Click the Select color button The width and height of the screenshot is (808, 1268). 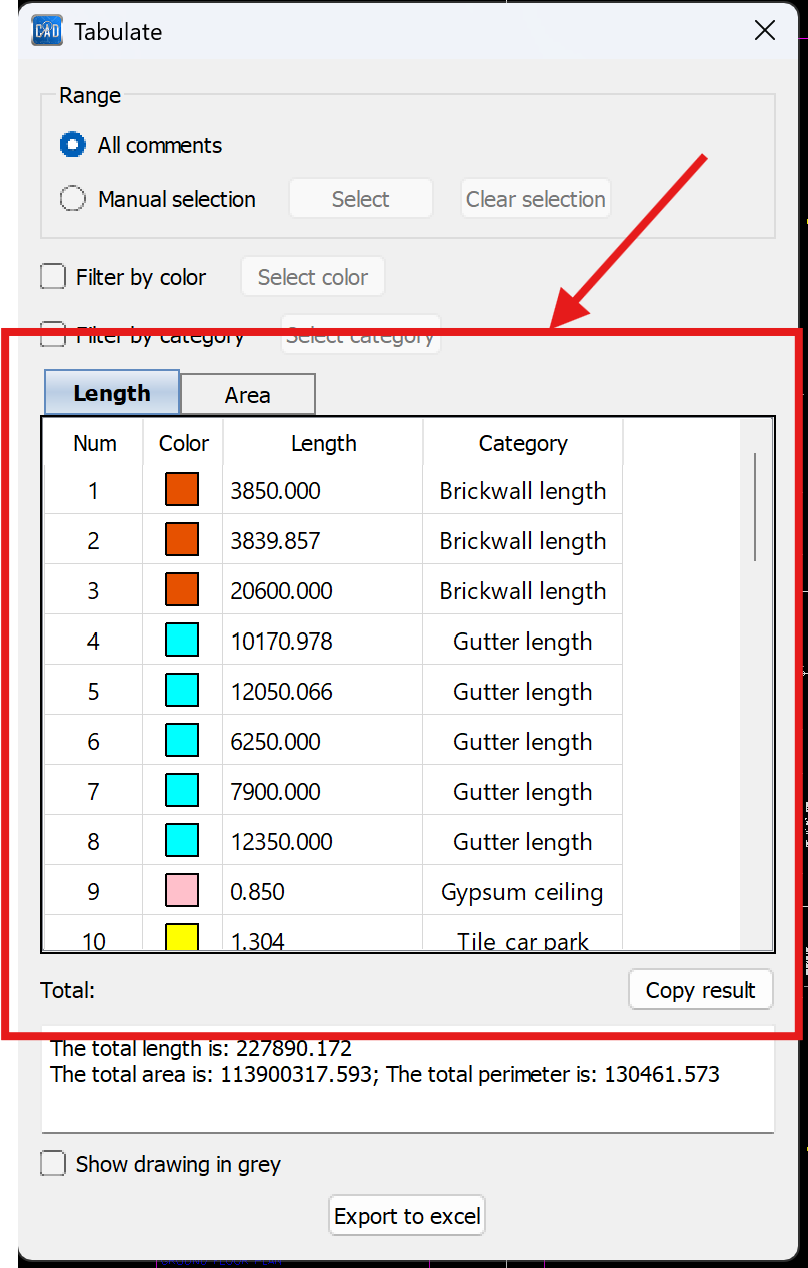tap(313, 277)
